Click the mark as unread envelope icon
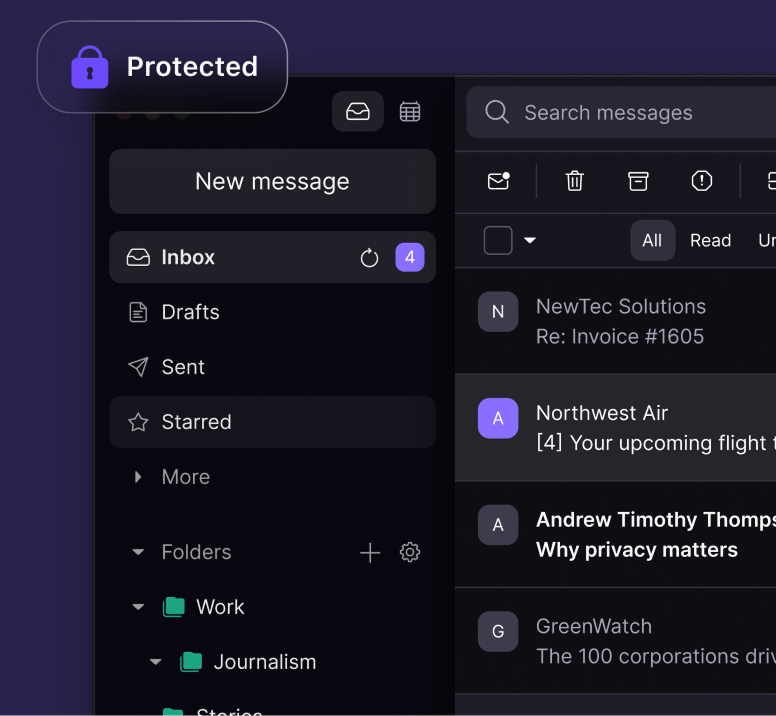Screen dimensions: 776x716 pos(498,181)
